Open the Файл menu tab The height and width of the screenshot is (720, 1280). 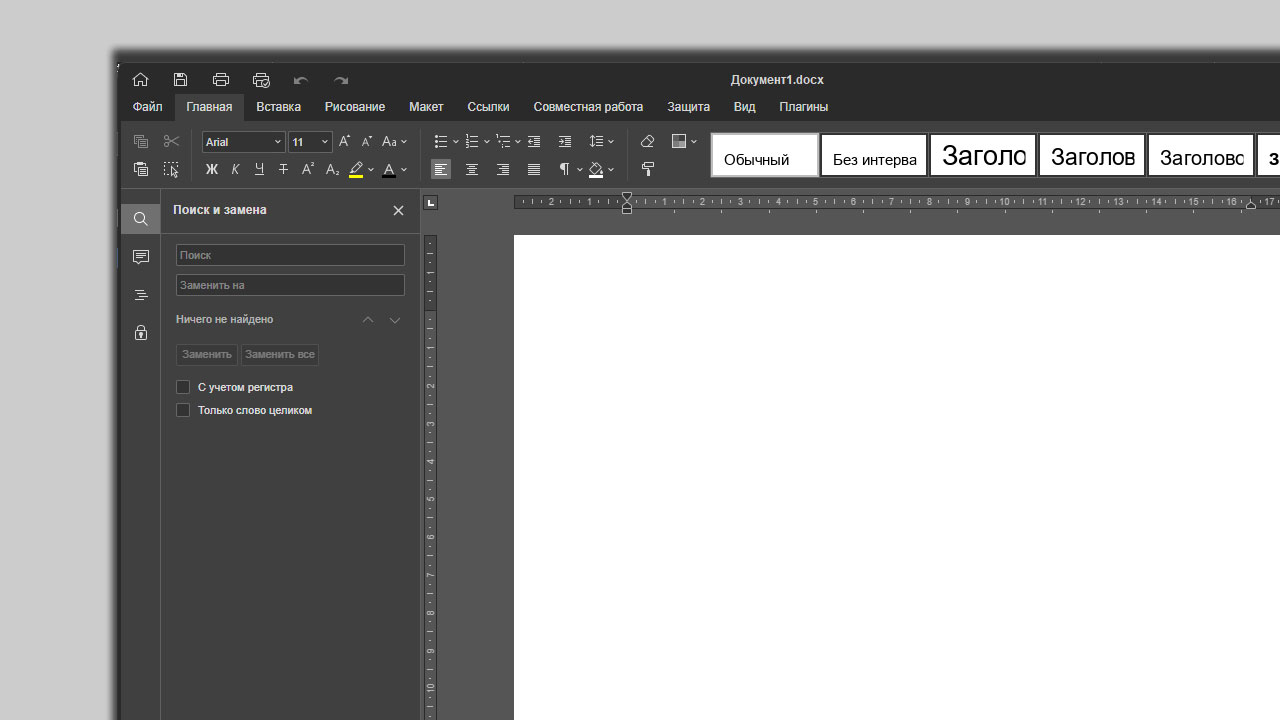(147, 107)
